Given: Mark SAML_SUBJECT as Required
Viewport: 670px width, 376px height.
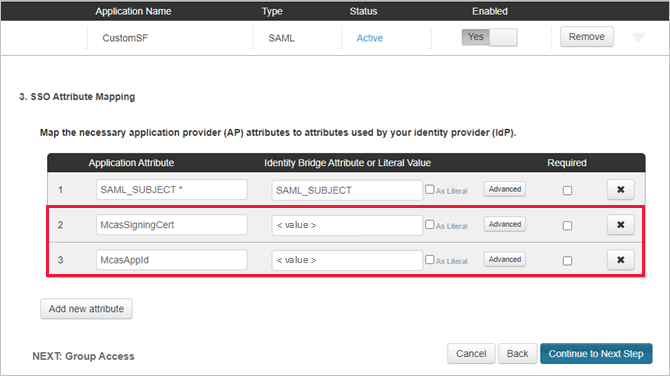Looking at the screenshot, I should pyautogui.click(x=567, y=191).
